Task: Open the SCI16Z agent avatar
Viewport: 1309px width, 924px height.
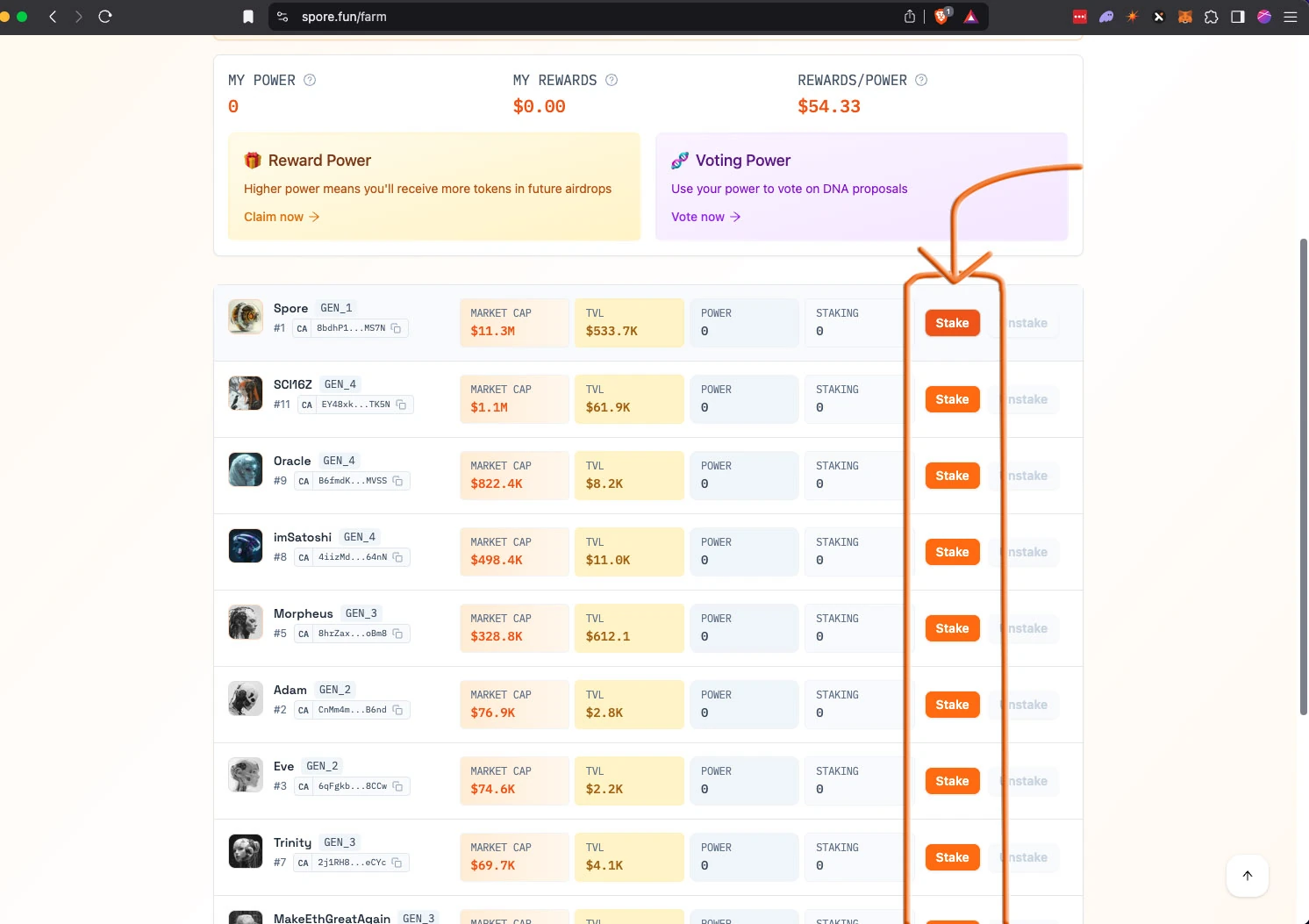Action: (246, 393)
